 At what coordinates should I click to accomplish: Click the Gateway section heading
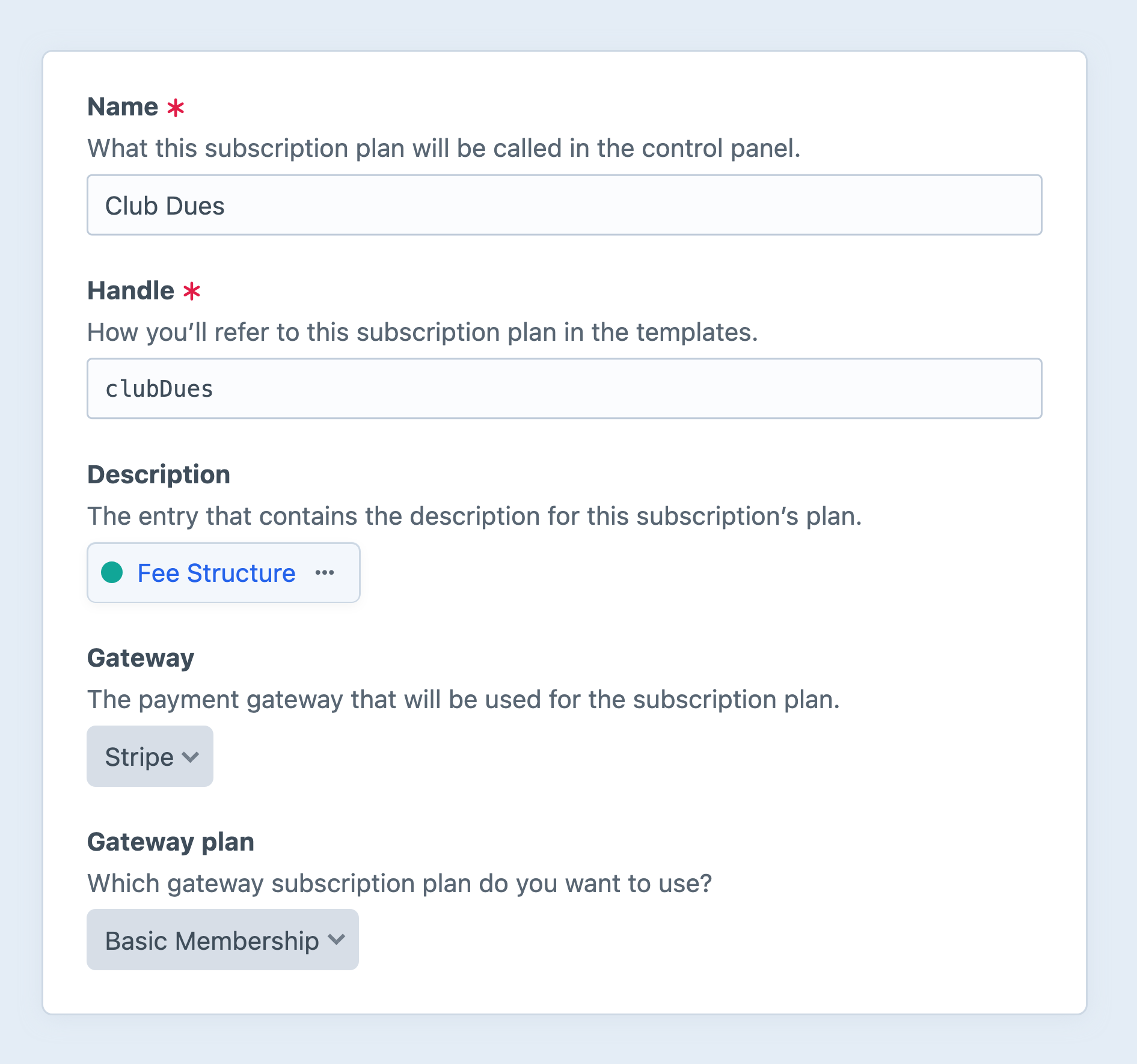tap(140, 658)
